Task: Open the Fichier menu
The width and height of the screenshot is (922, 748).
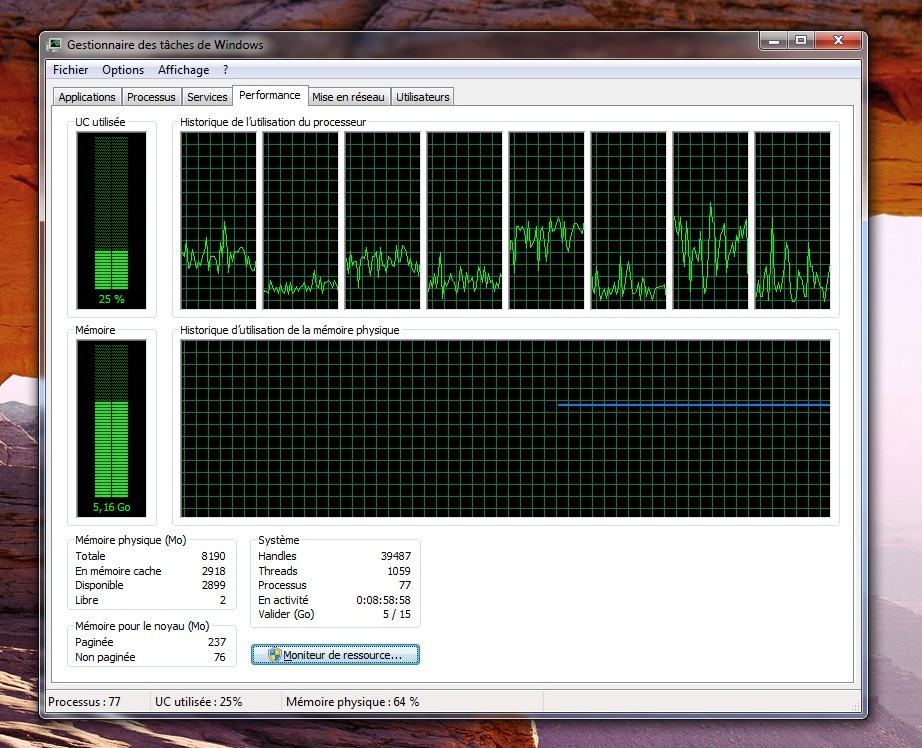Action: click(71, 70)
